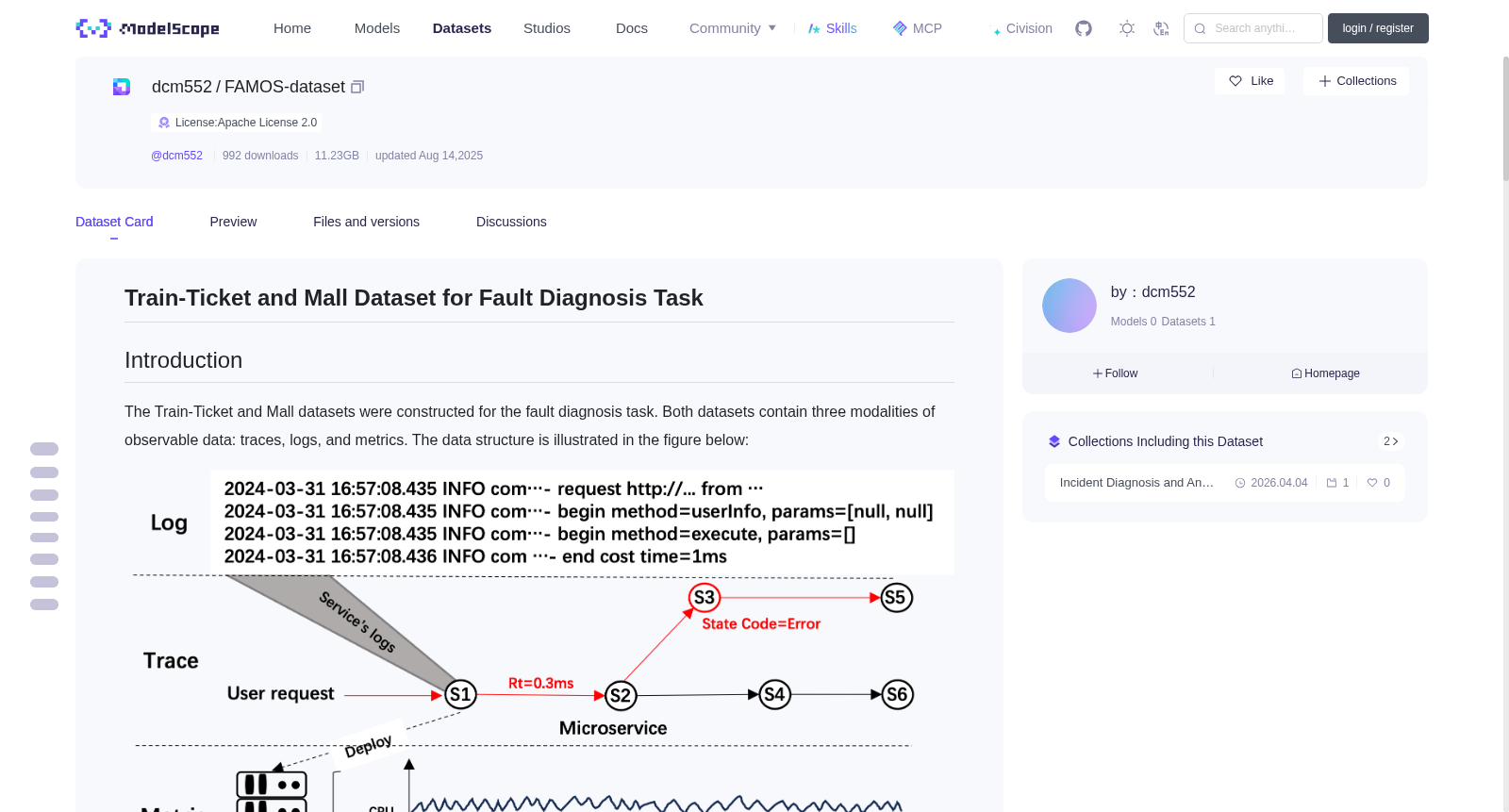
Task: Click the plus icon next to Collections
Action: click(x=1325, y=81)
